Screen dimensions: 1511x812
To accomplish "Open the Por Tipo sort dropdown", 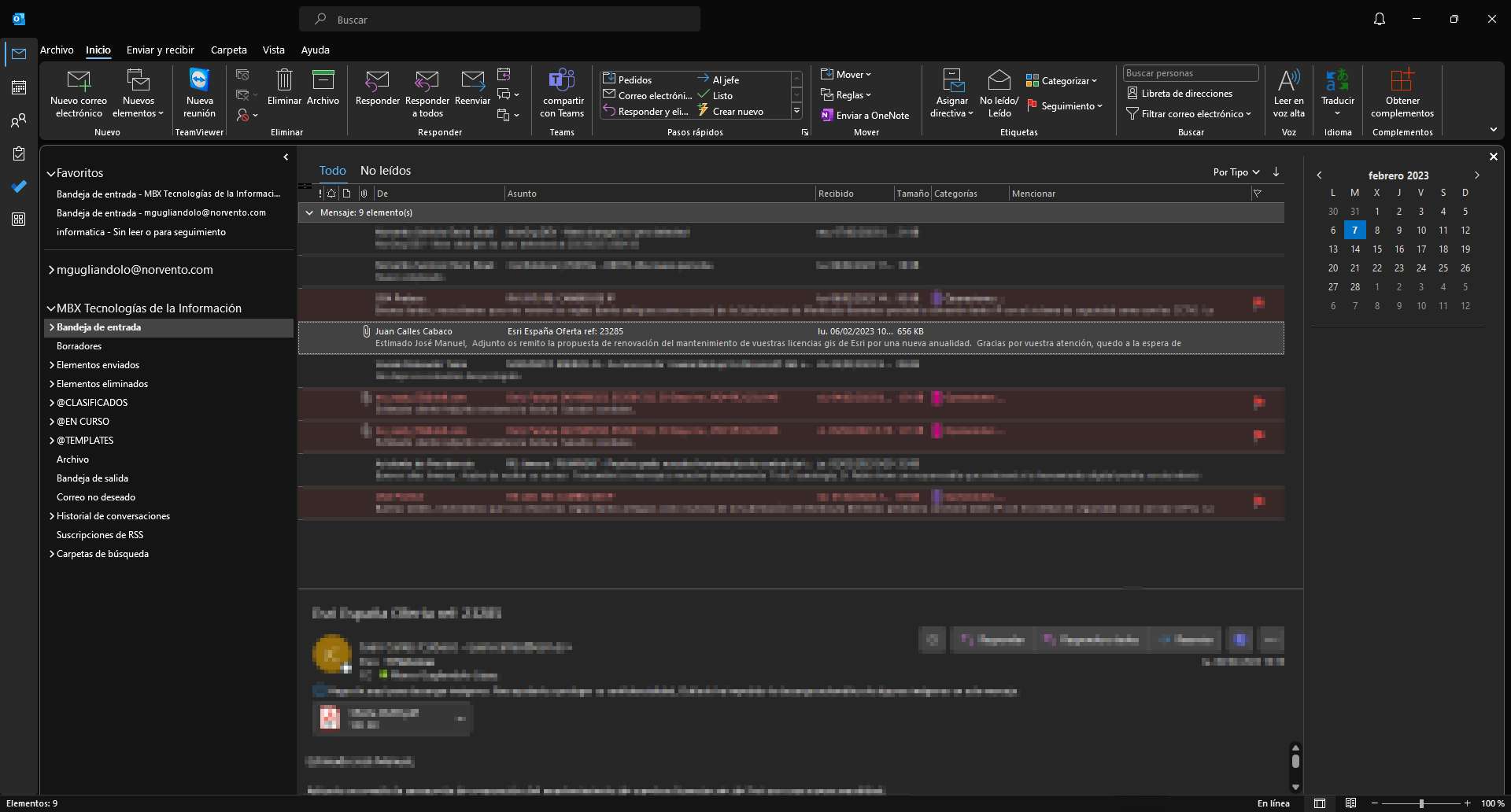I will pos(1236,172).
